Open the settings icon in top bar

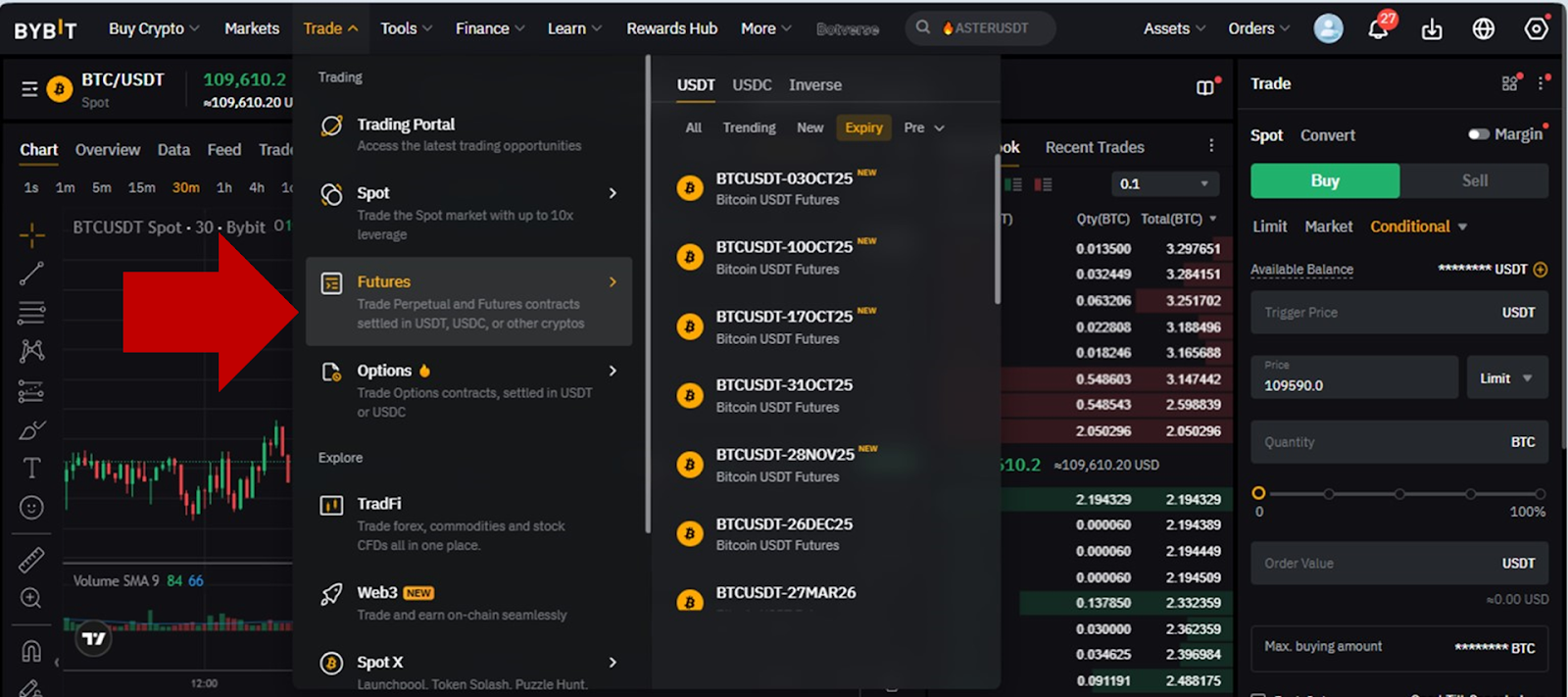[1536, 29]
